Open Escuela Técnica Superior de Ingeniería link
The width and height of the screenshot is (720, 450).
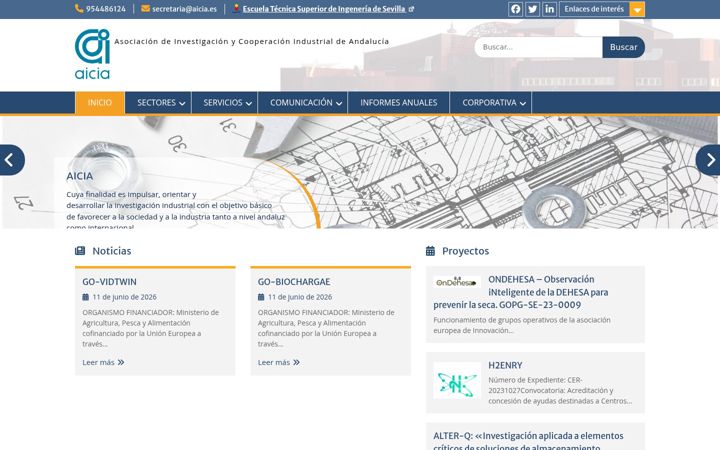(x=324, y=9)
